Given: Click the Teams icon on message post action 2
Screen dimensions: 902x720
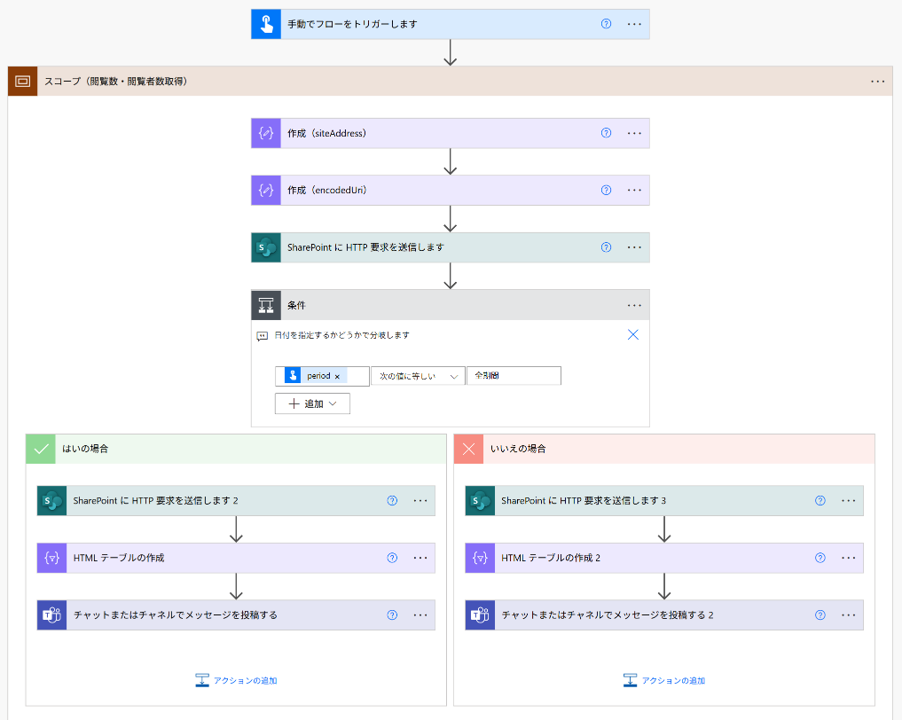Looking at the screenshot, I should 480,615.
